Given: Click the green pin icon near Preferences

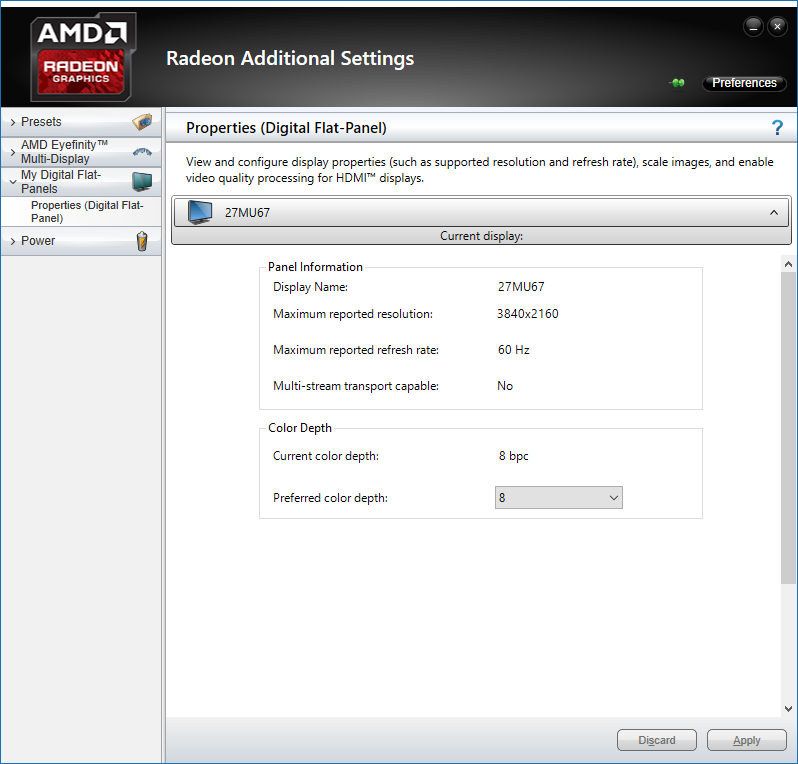Looking at the screenshot, I should [x=677, y=83].
